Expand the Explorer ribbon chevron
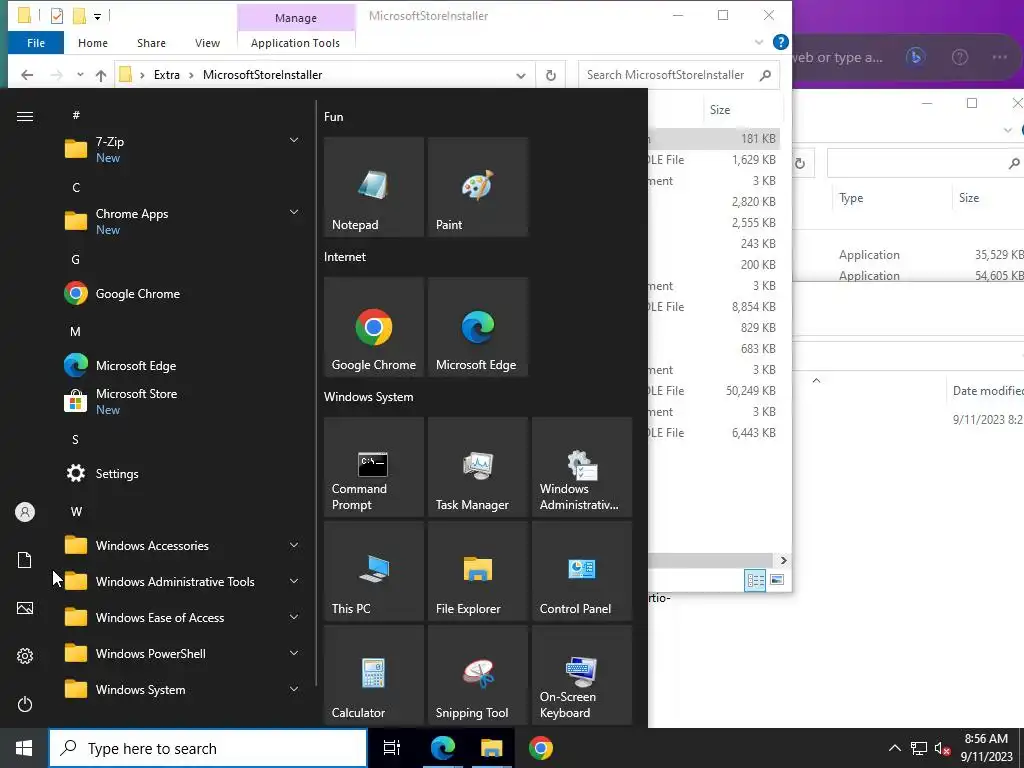Screen dimensions: 1024x768 point(759,42)
